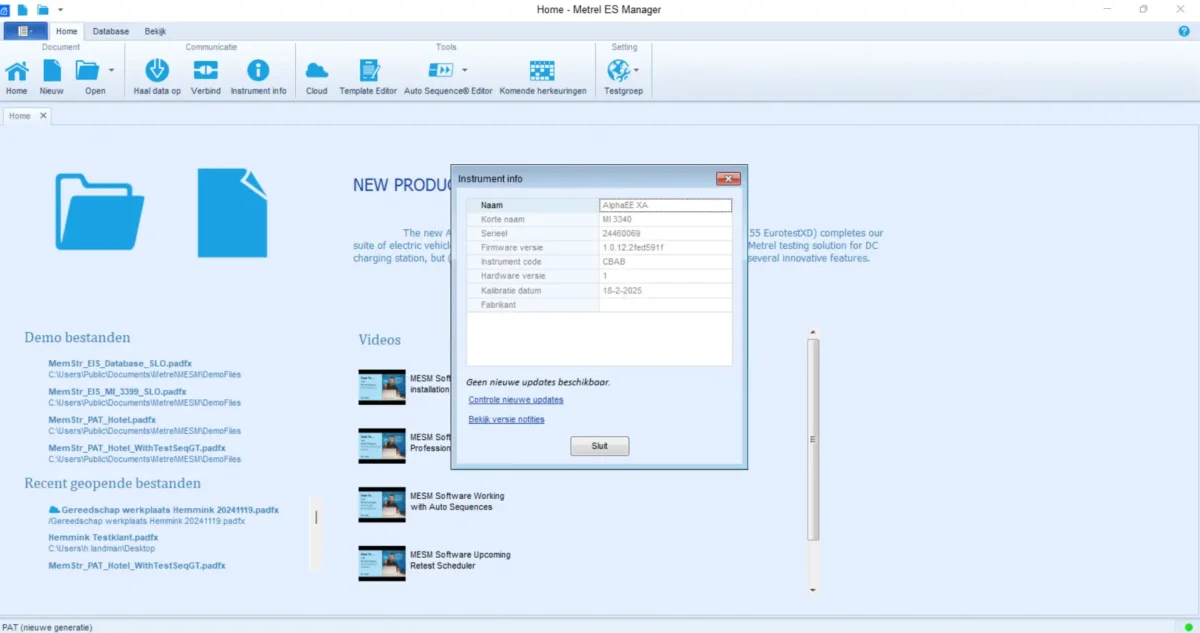
Task: Expand the Open button dropdown arrow
Action: (x=111, y=71)
